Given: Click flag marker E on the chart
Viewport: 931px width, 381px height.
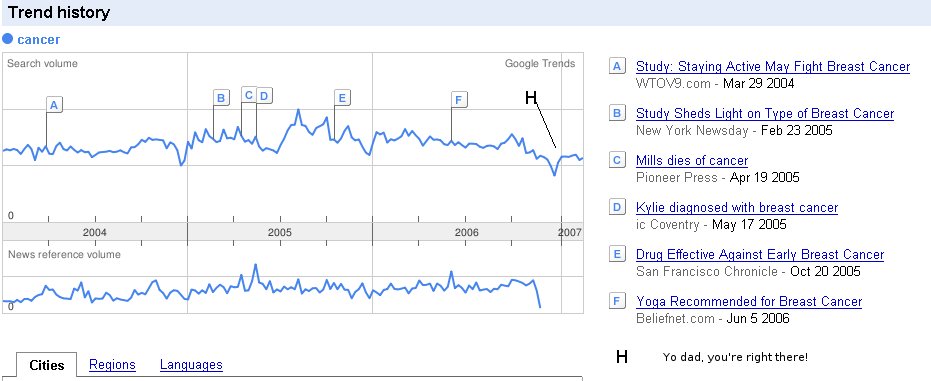Looking at the screenshot, I should tap(342, 98).
